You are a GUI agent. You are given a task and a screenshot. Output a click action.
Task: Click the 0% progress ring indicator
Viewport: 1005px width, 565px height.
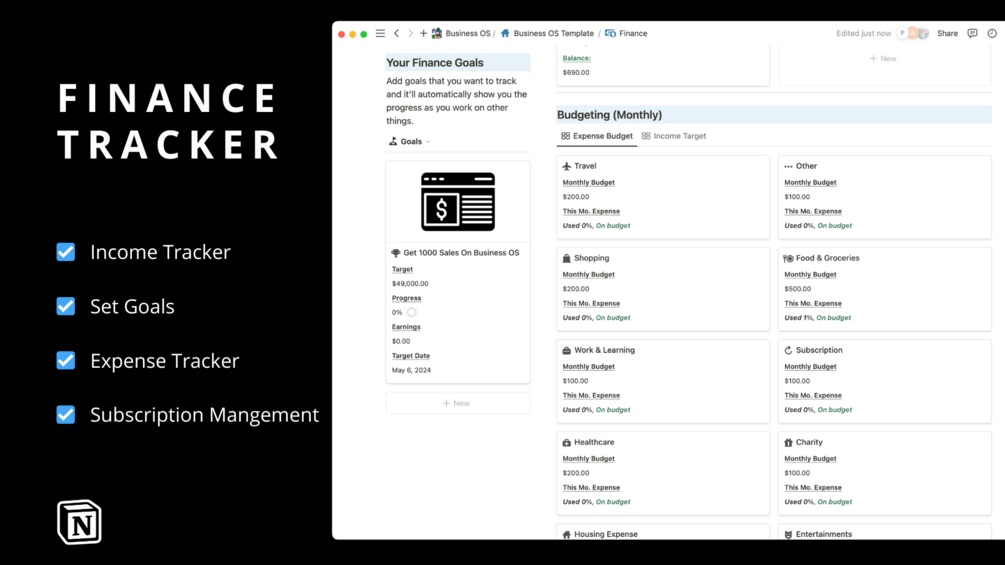[411, 313]
